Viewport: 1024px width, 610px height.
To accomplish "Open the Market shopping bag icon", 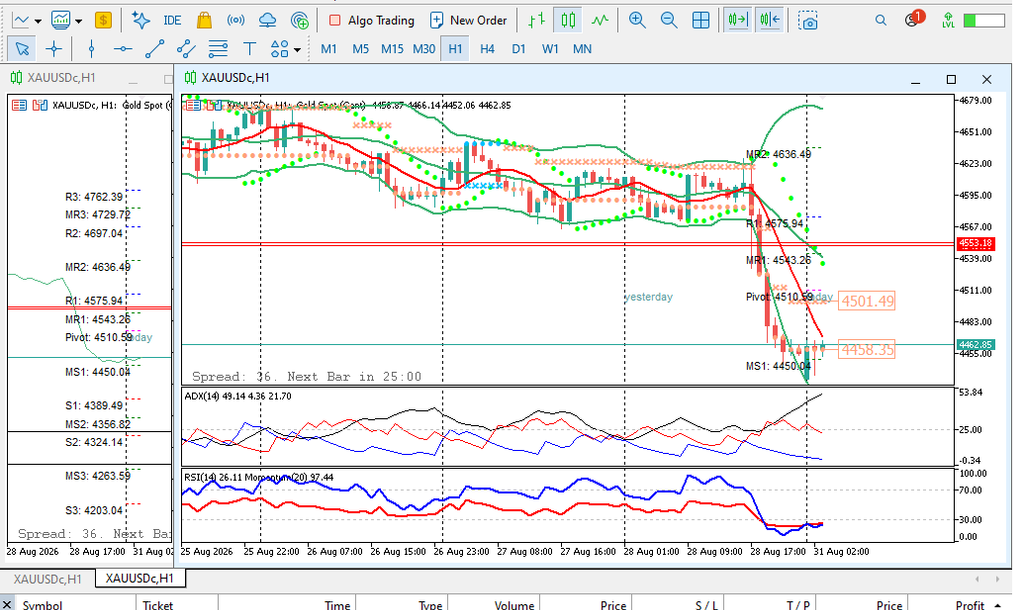I will (x=204, y=20).
